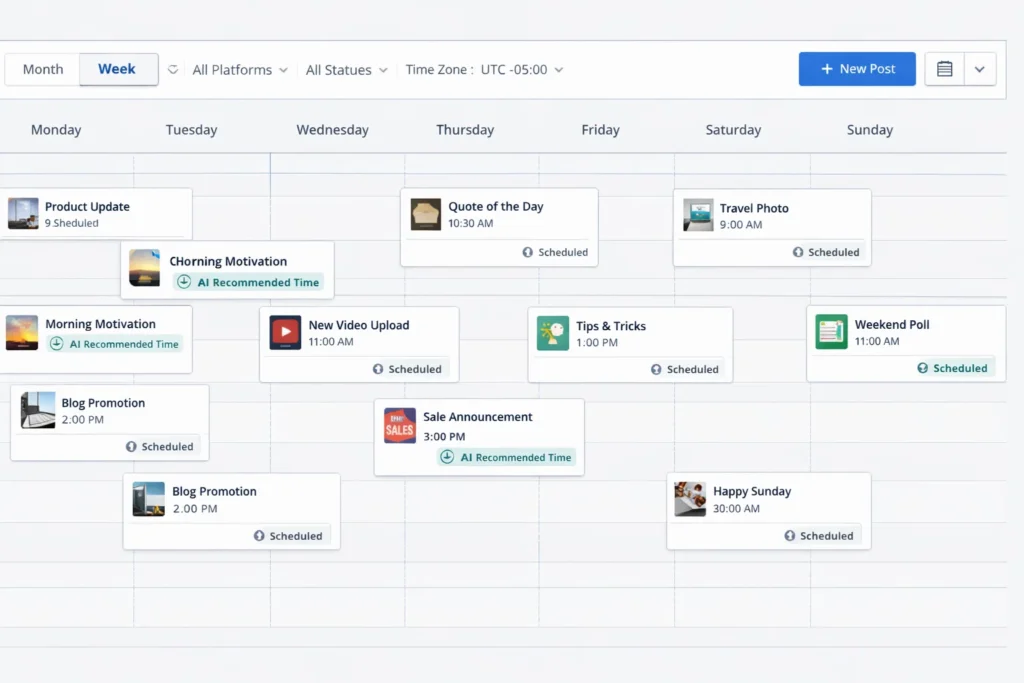This screenshot has height=683, width=1024.
Task: Toggle AI Recommended Time on Morning Motivation
Action: tap(115, 344)
